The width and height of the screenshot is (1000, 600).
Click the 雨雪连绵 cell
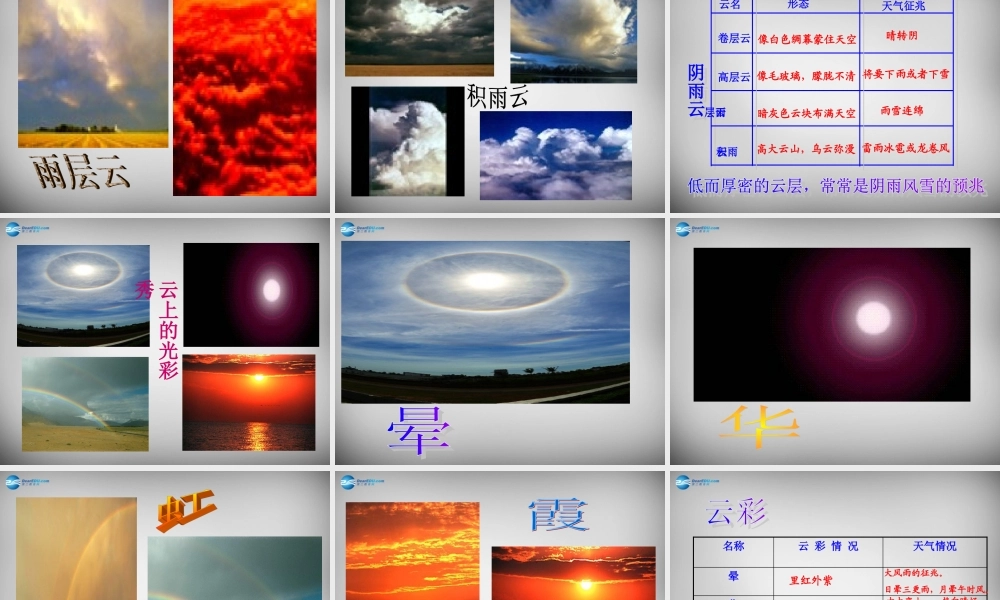click(902, 110)
